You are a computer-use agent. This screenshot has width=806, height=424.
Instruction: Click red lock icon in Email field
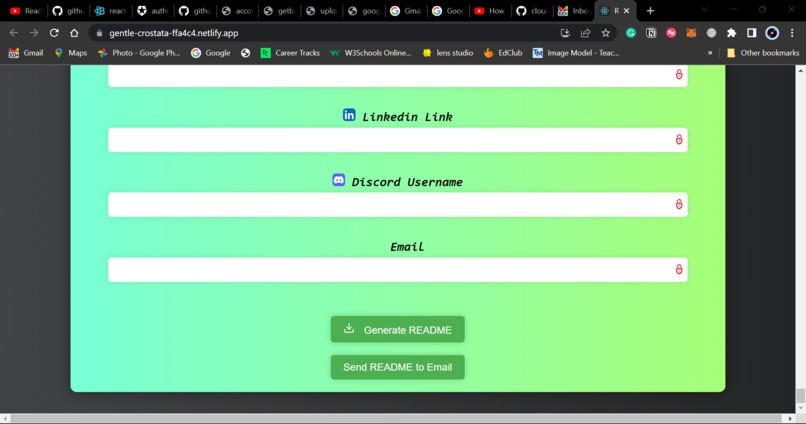click(x=679, y=269)
